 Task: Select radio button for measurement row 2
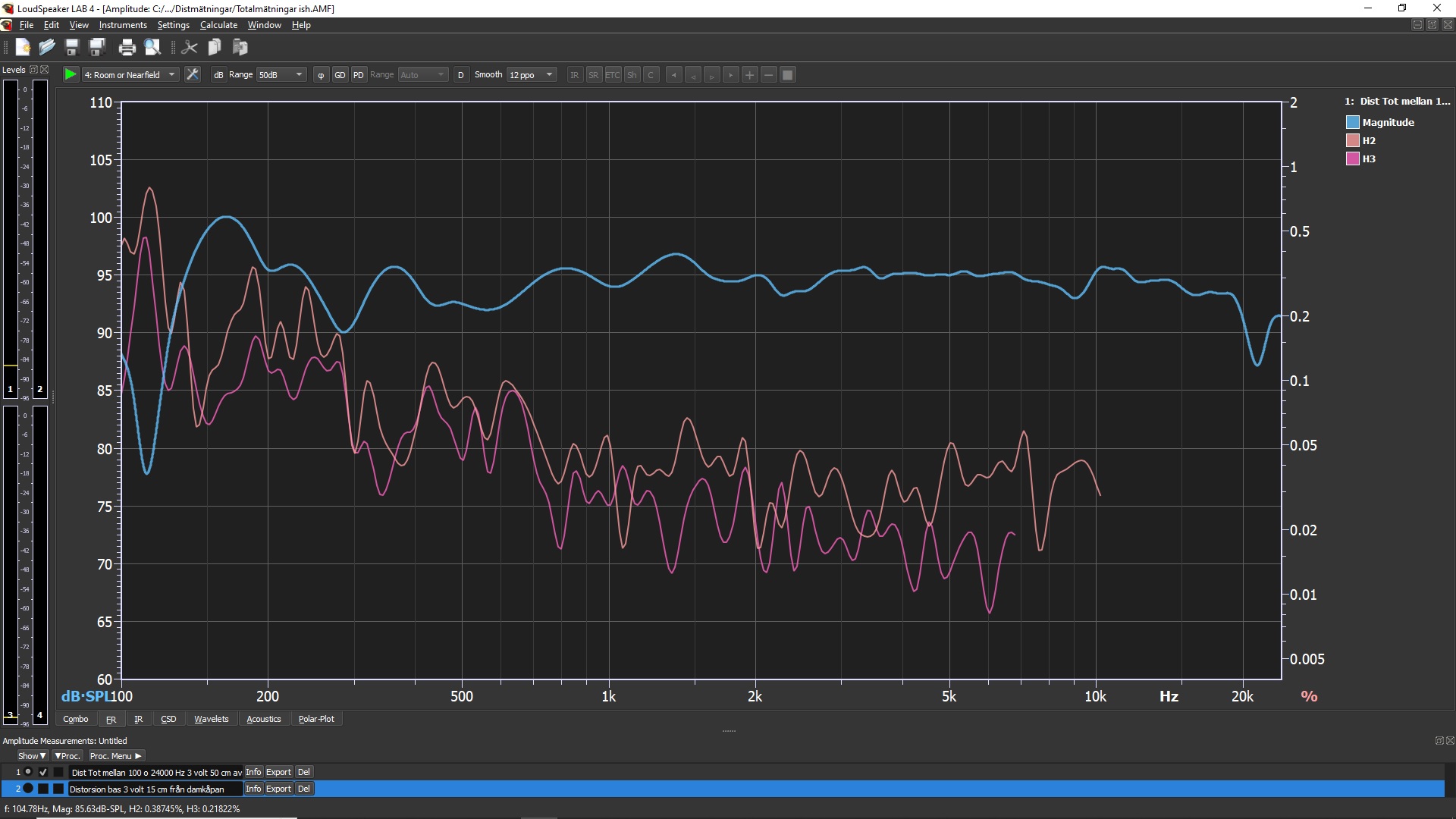click(28, 789)
